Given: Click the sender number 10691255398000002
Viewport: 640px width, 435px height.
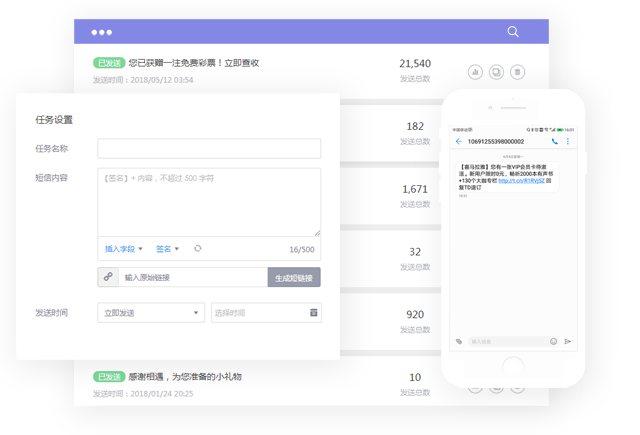Looking at the screenshot, I should tap(496, 142).
